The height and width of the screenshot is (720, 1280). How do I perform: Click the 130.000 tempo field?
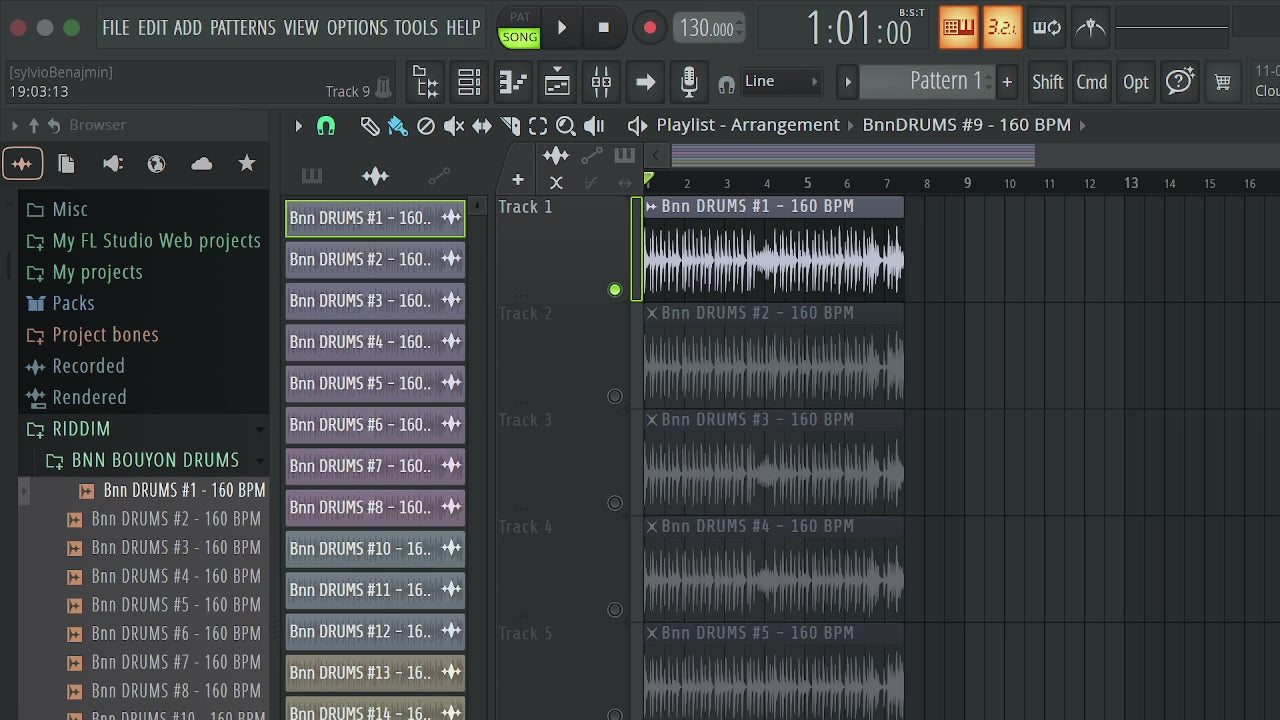click(708, 28)
